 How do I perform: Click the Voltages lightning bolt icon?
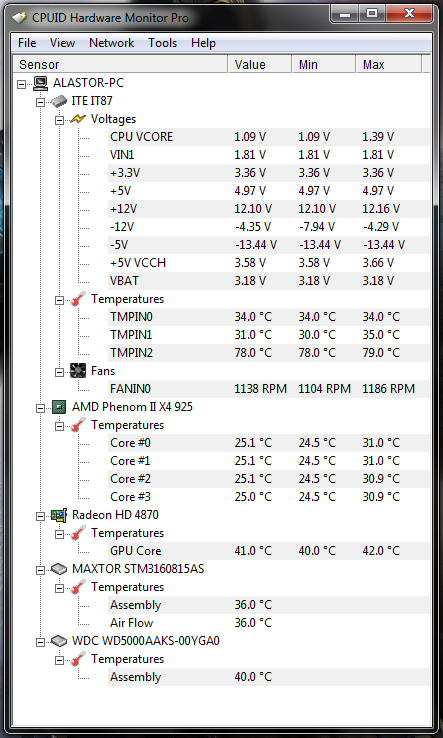point(78,119)
